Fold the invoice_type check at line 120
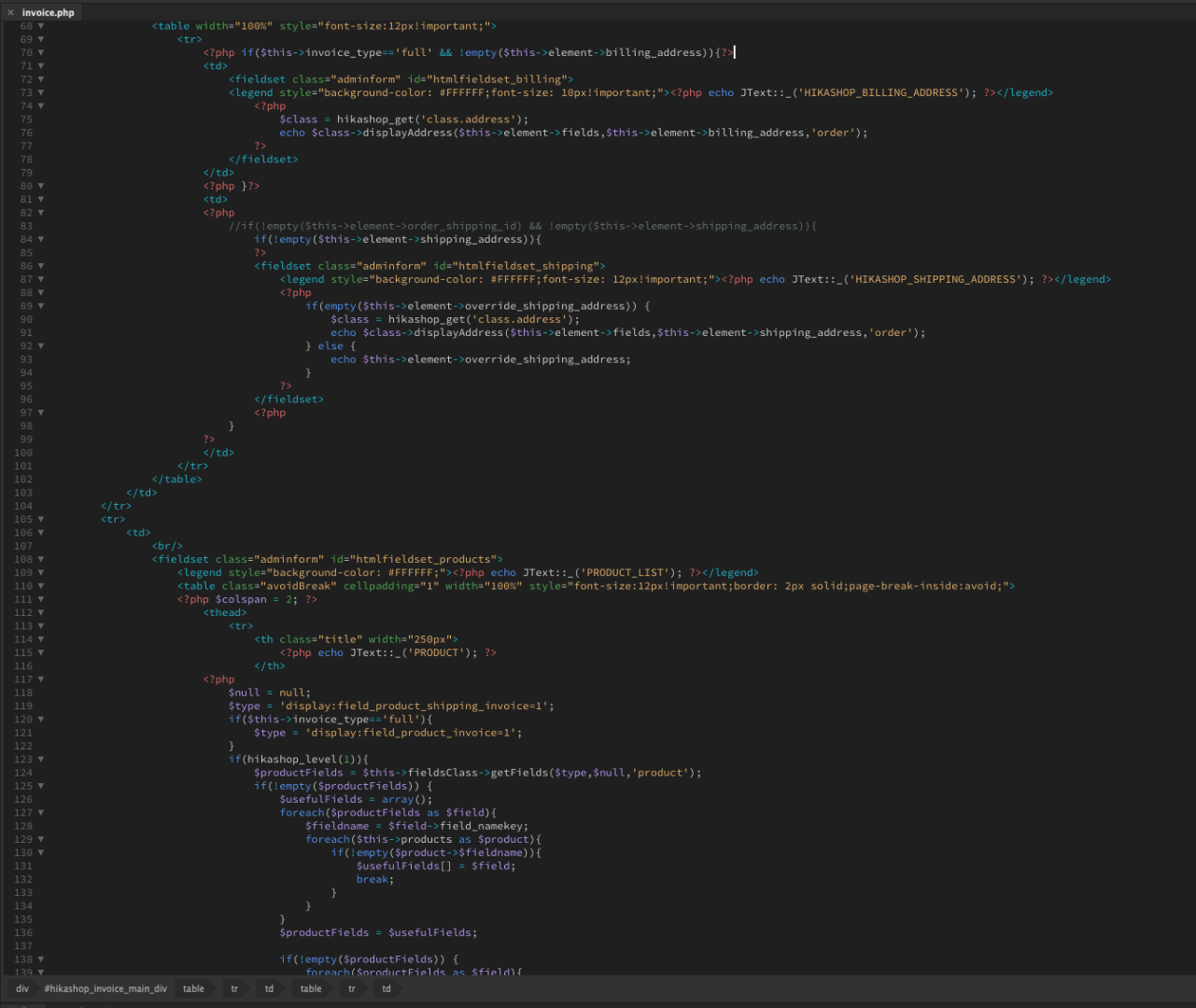 click(41, 720)
